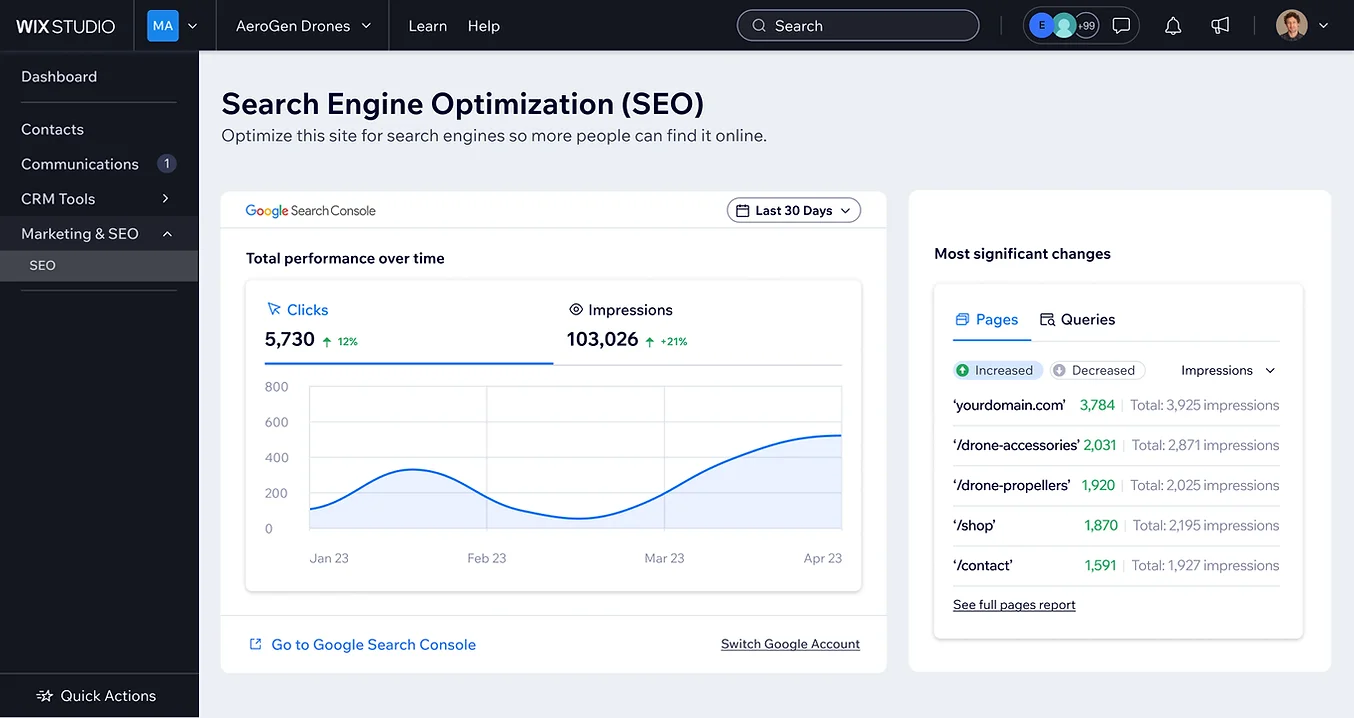Expand the CRM Tools submenu

pyautogui.click(x=166, y=199)
